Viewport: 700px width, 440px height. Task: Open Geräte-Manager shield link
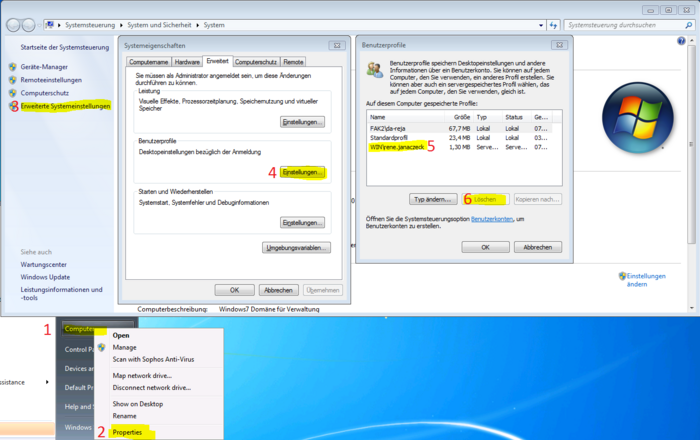pyautogui.click(x=44, y=67)
